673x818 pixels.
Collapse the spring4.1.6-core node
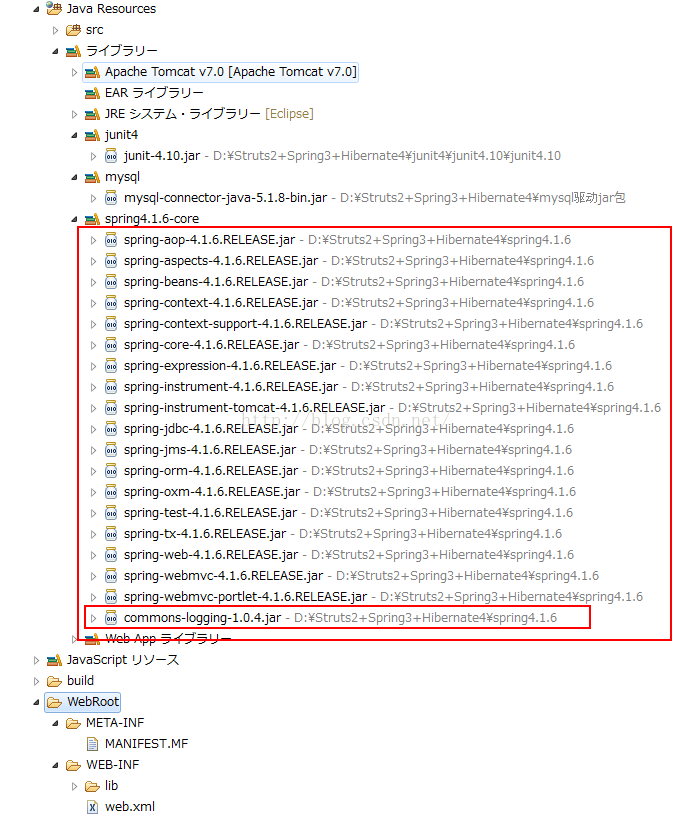click(74, 219)
